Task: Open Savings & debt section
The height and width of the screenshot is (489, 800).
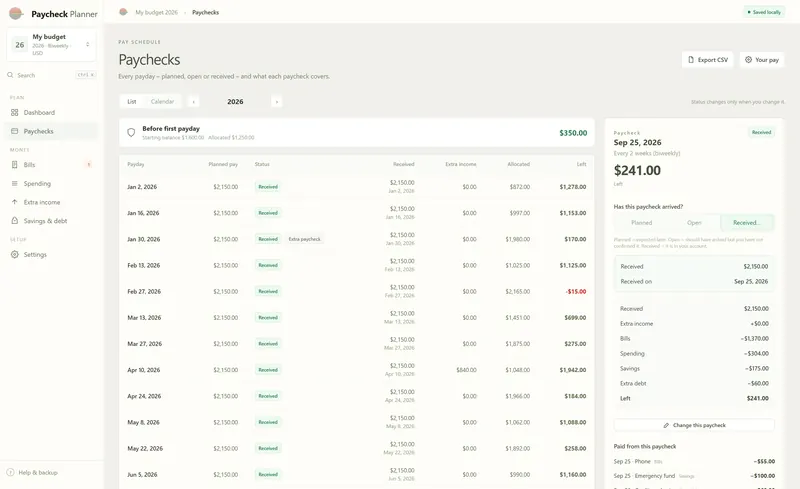Action: (x=51, y=221)
